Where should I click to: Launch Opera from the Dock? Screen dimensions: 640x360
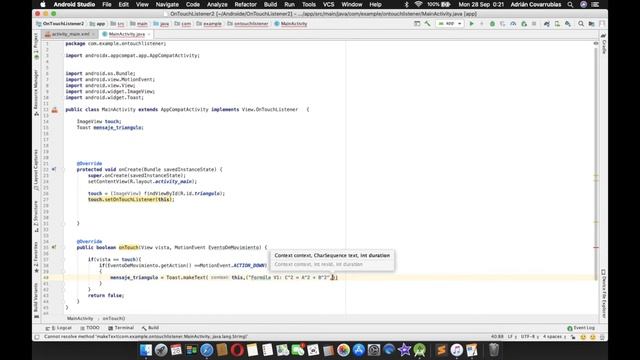(x=237, y=350)
